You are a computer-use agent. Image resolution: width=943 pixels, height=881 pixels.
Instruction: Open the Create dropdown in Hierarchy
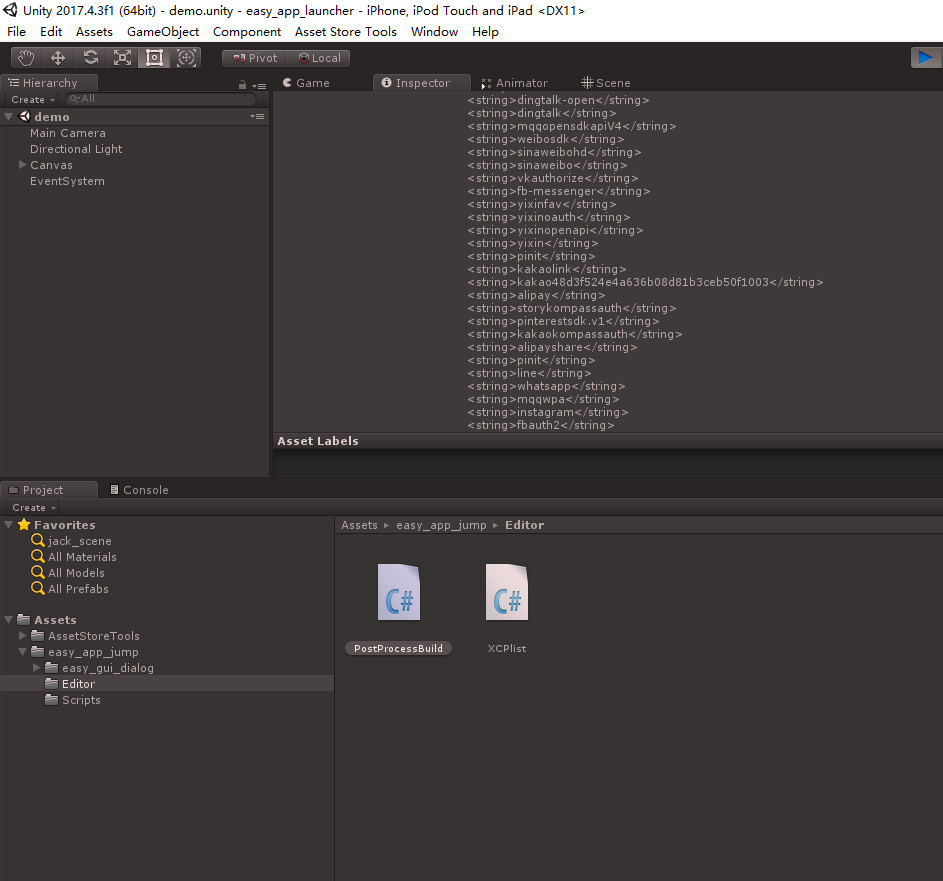point(30,99)
